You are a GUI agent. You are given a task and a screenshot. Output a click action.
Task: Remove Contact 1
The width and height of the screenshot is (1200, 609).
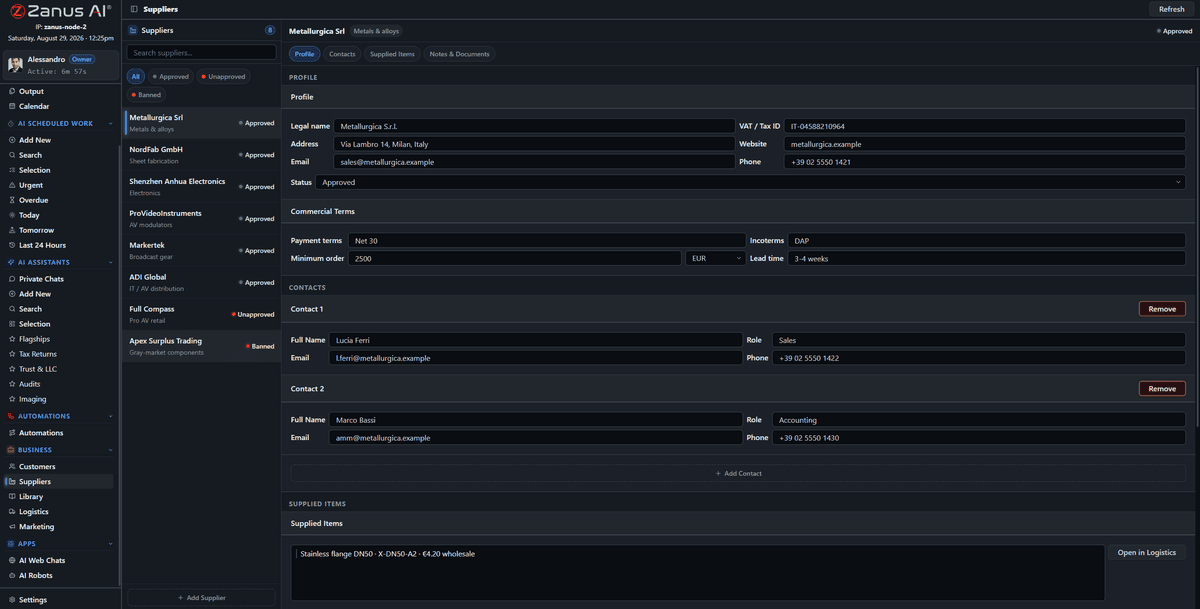point(1162,309)
